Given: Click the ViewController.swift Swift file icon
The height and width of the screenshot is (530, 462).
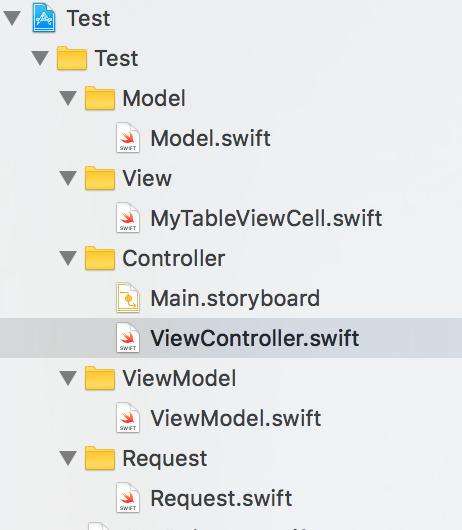Looking at the screenshot, I should coord(128,338).
